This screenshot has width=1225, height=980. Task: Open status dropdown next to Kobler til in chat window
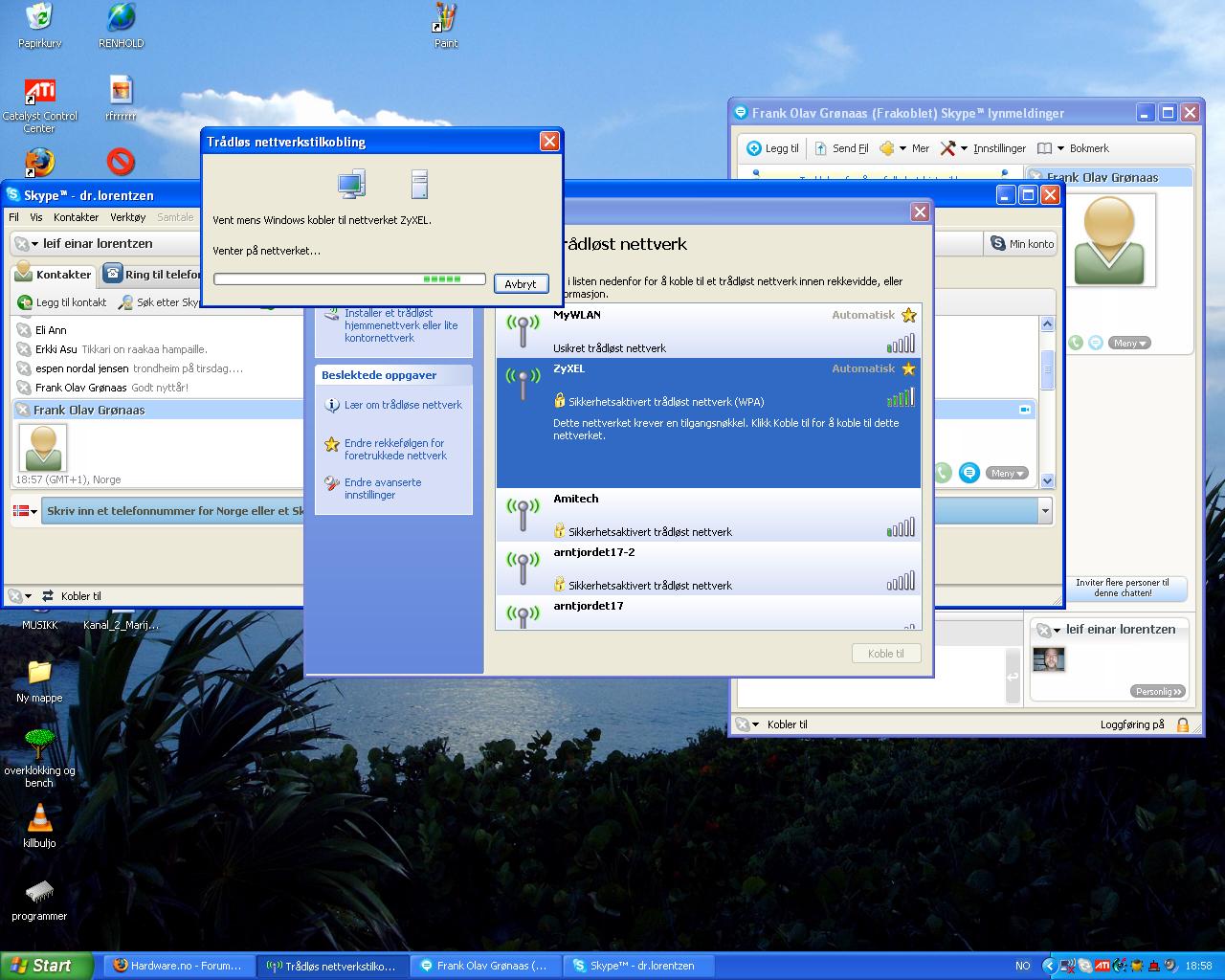pyautogui.click(x=747, y=725)
